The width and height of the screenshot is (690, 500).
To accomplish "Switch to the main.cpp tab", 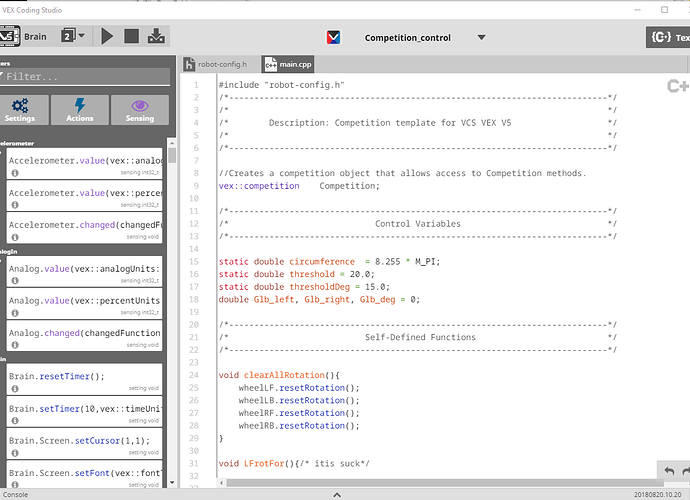I will [288, 64].
